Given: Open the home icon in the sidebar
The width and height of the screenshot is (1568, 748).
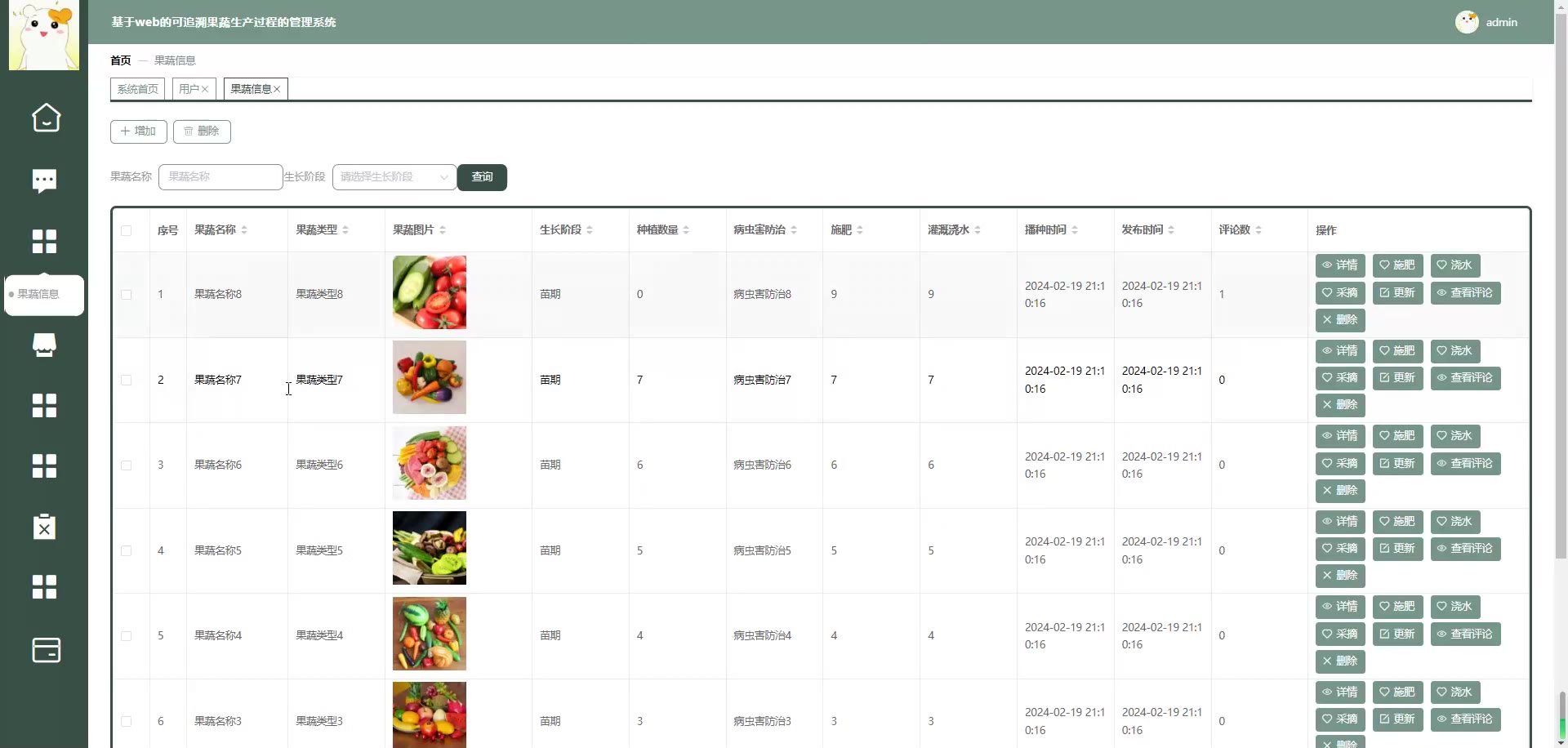Looking at the screenshot, I should click(46, 118).
